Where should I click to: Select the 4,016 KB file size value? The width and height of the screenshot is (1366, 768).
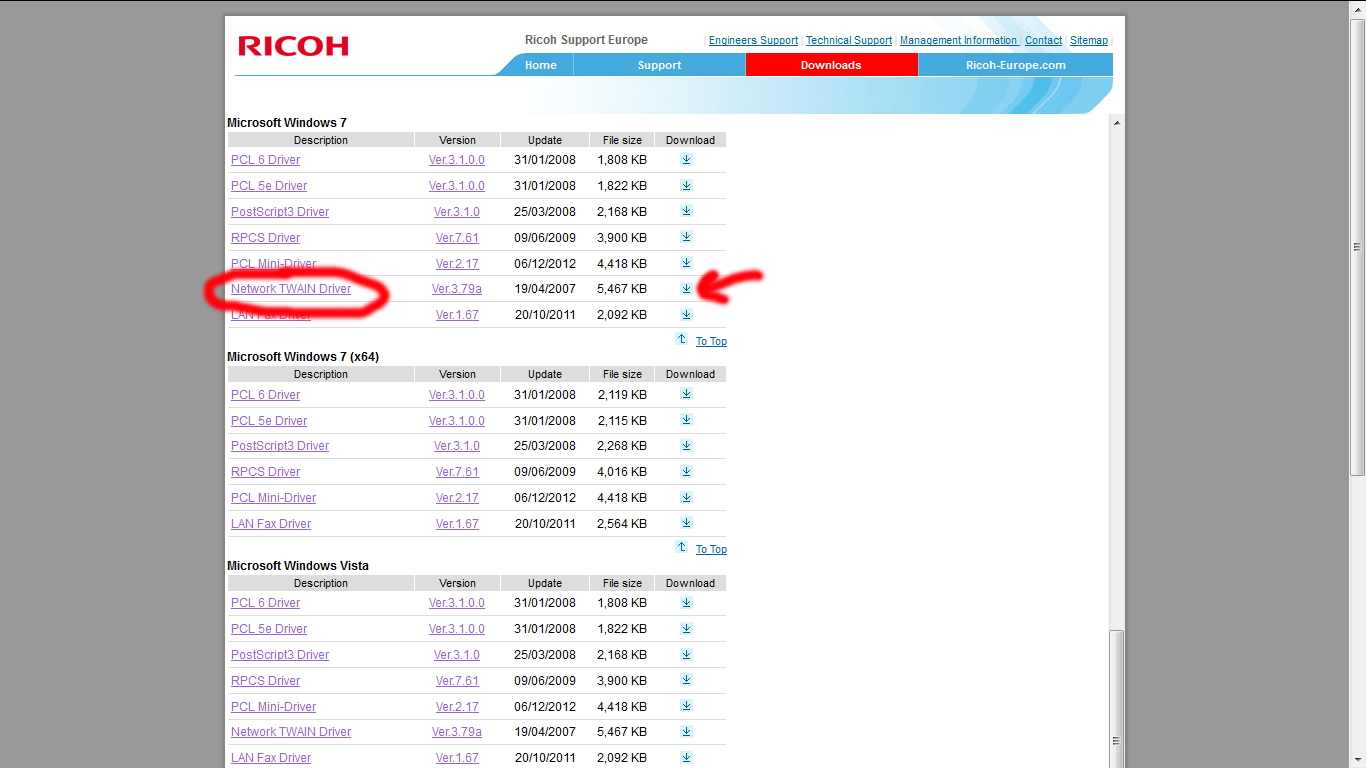622,472
